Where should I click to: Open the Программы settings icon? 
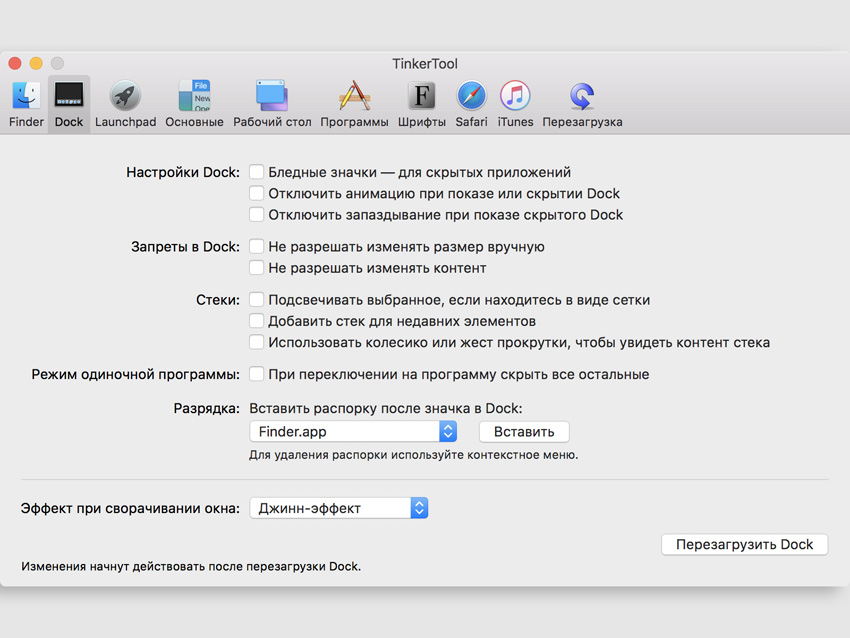click(x=354, y=97)
